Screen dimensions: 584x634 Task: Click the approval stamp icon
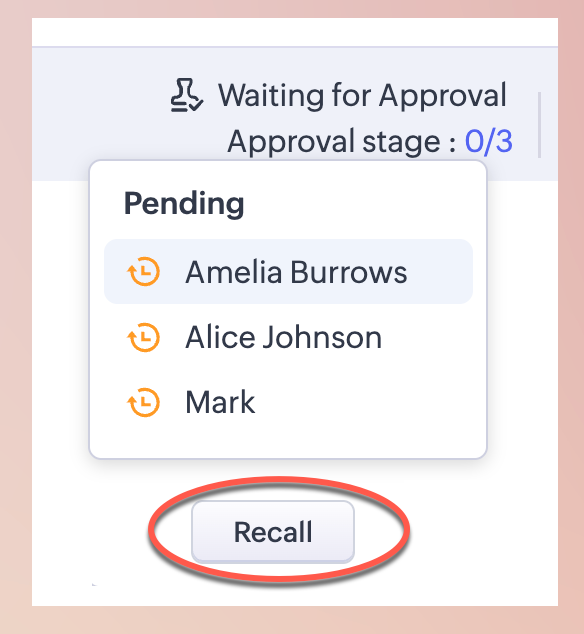186,95
